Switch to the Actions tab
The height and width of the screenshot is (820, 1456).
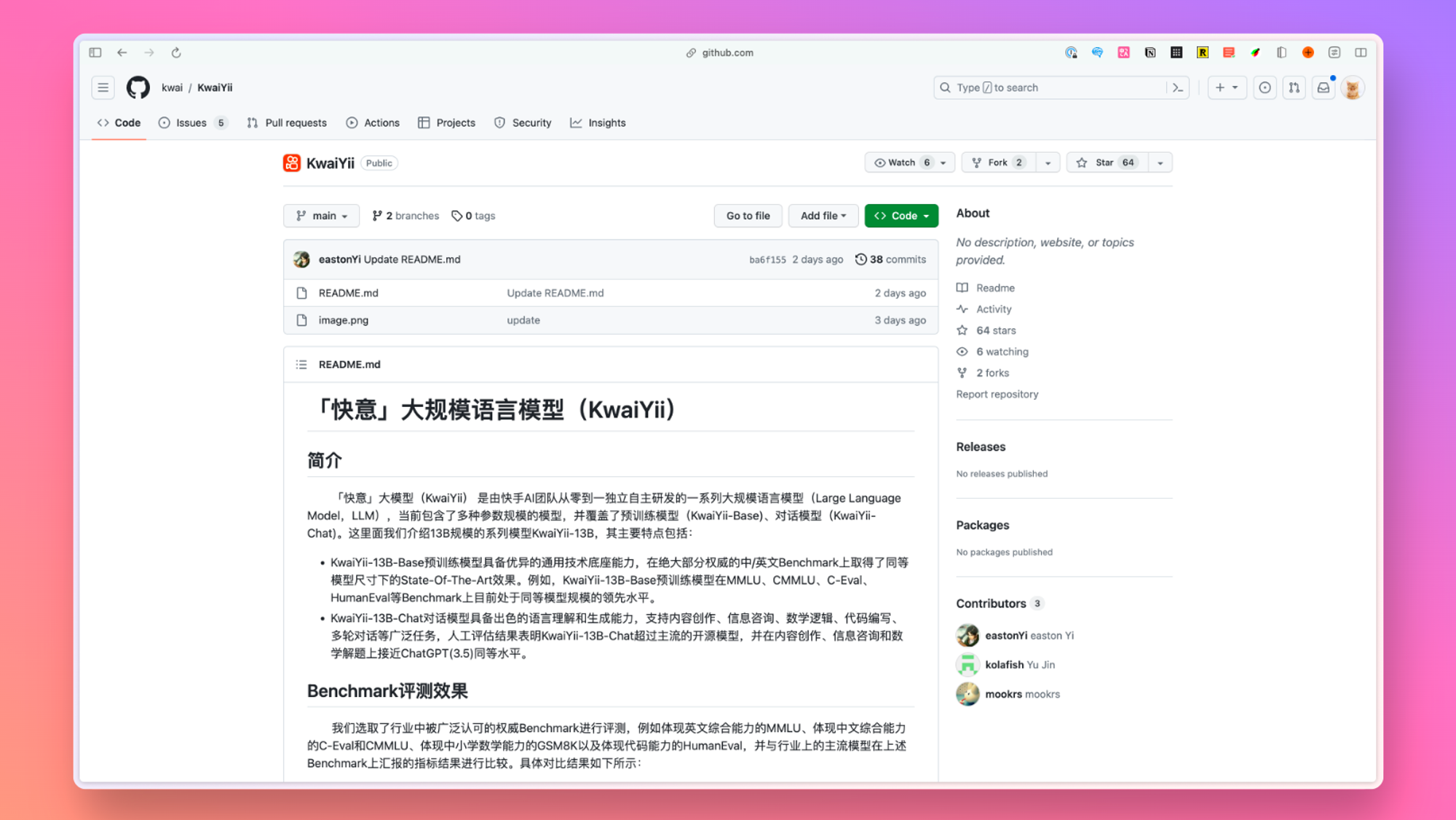point(373,122)
